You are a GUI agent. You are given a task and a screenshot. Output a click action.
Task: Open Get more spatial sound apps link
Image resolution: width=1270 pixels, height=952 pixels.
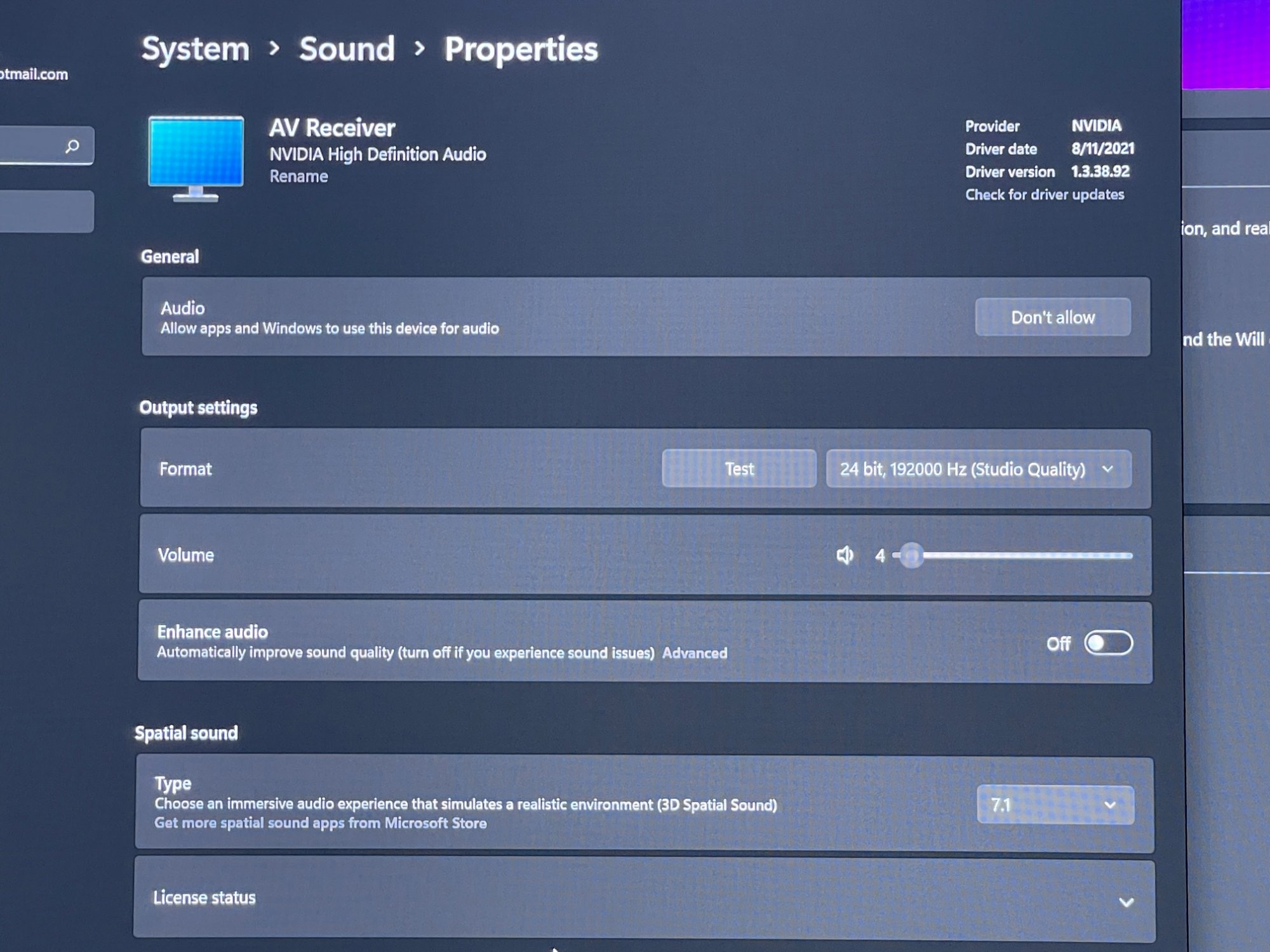click(x=320, y=823)
